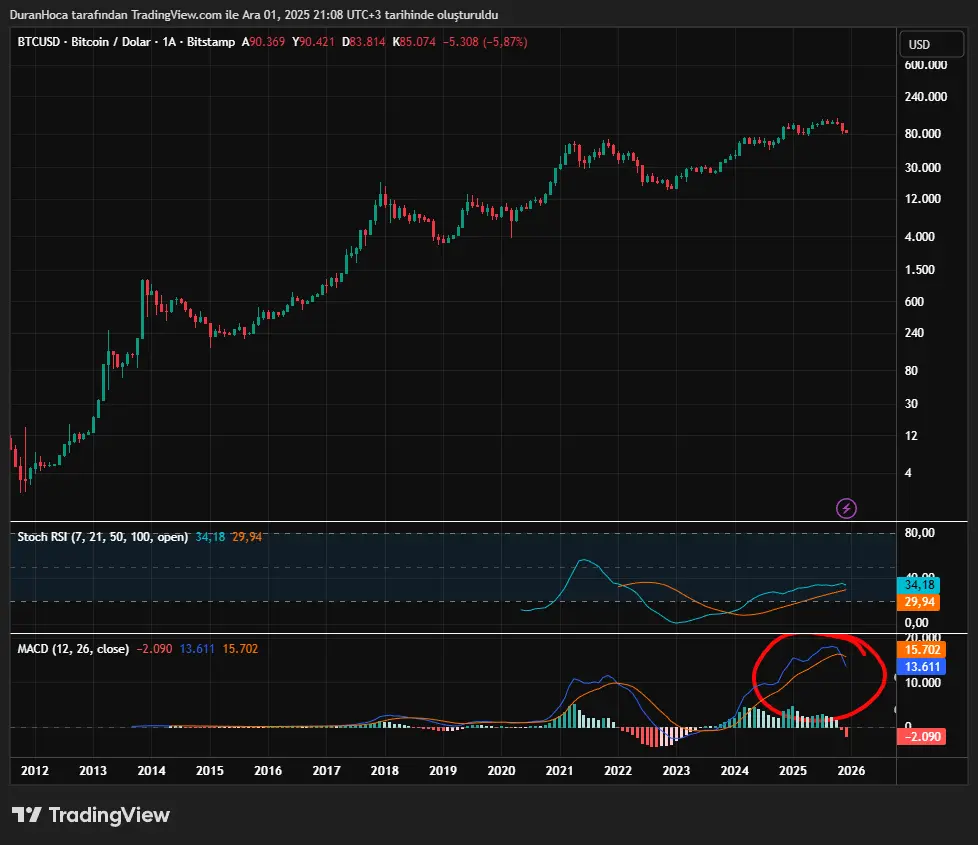Click the change value −5.308 (−5,87%)

(485, 42)
